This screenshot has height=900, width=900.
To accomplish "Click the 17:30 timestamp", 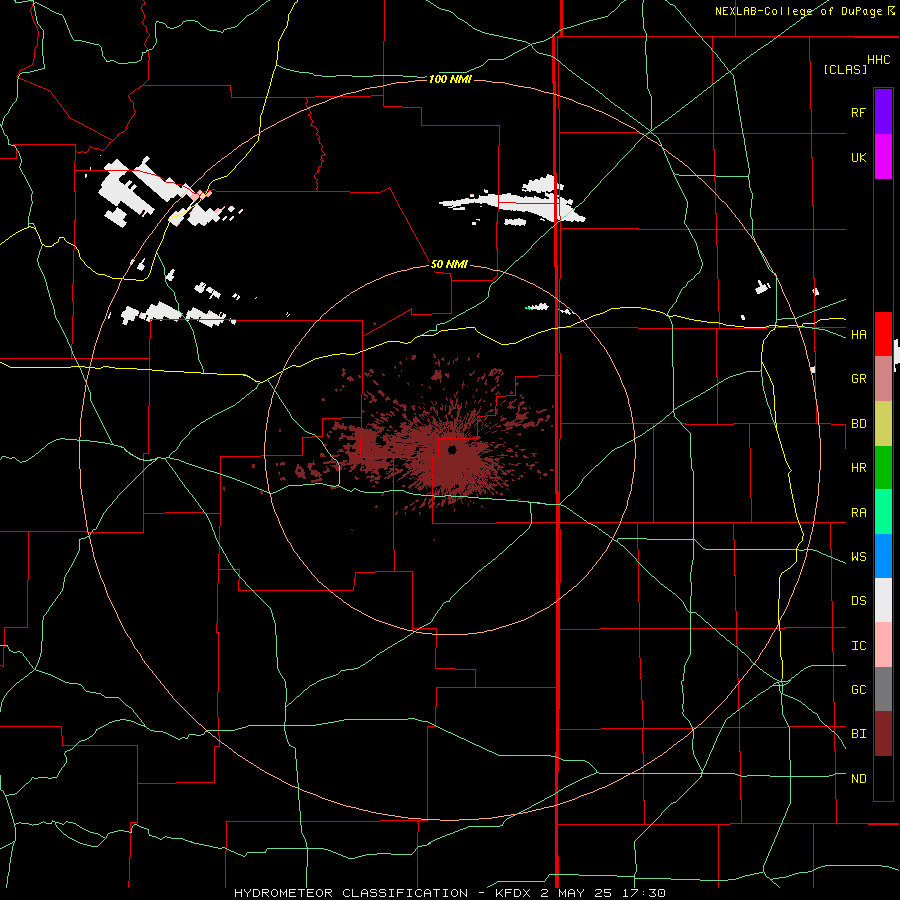I will point(643,893).
